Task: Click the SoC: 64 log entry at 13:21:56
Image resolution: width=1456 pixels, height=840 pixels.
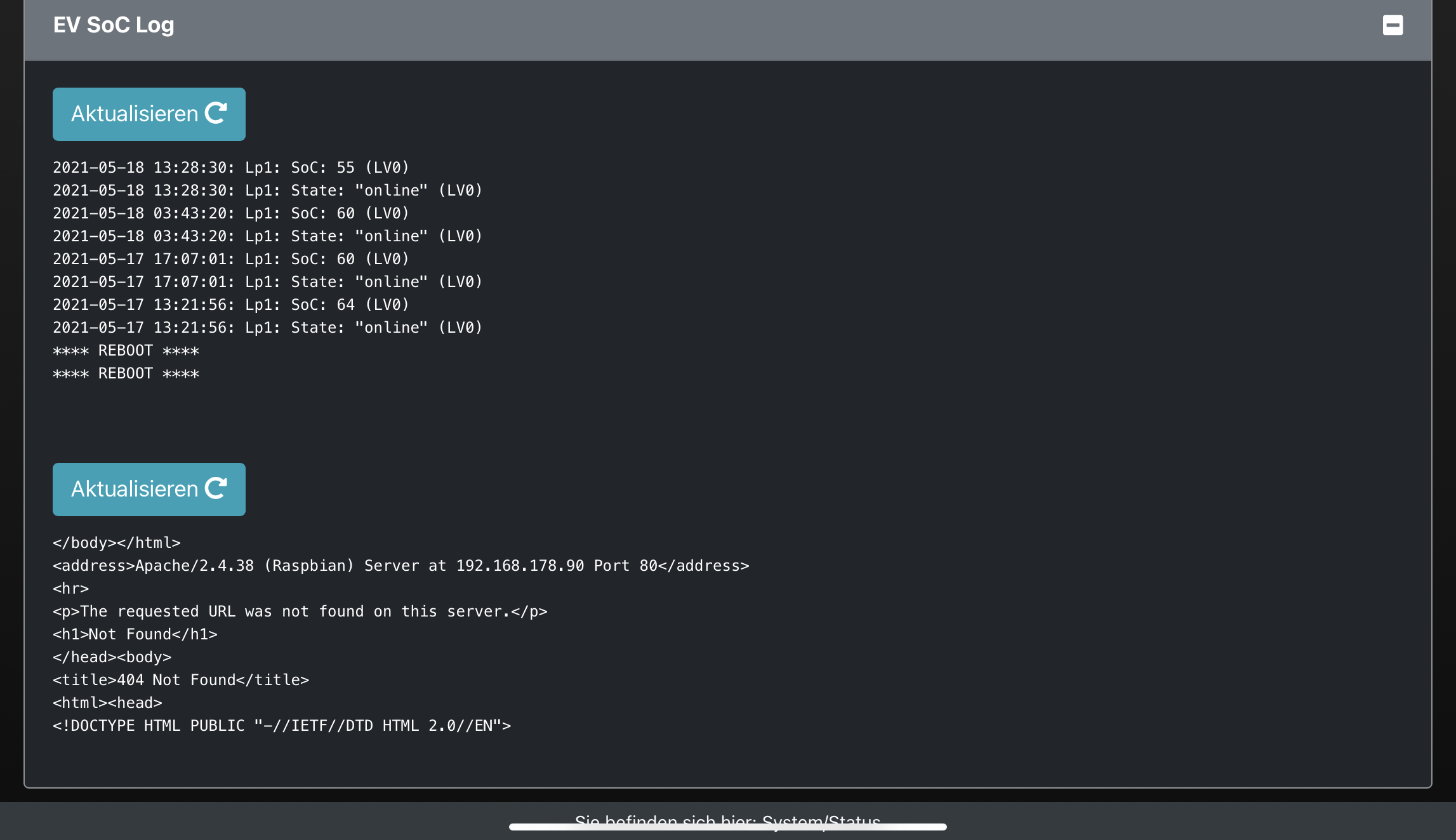Action: click(231, 305)
